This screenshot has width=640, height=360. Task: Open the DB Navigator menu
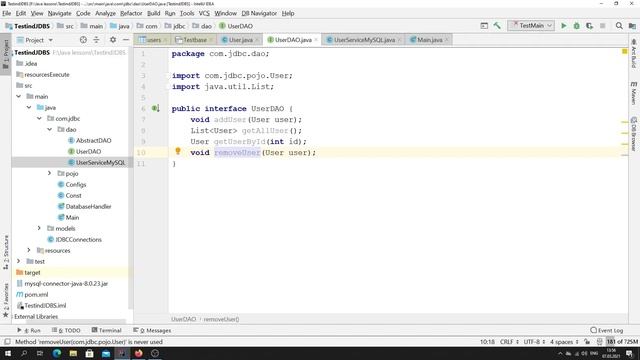click(x=259, y=13)
